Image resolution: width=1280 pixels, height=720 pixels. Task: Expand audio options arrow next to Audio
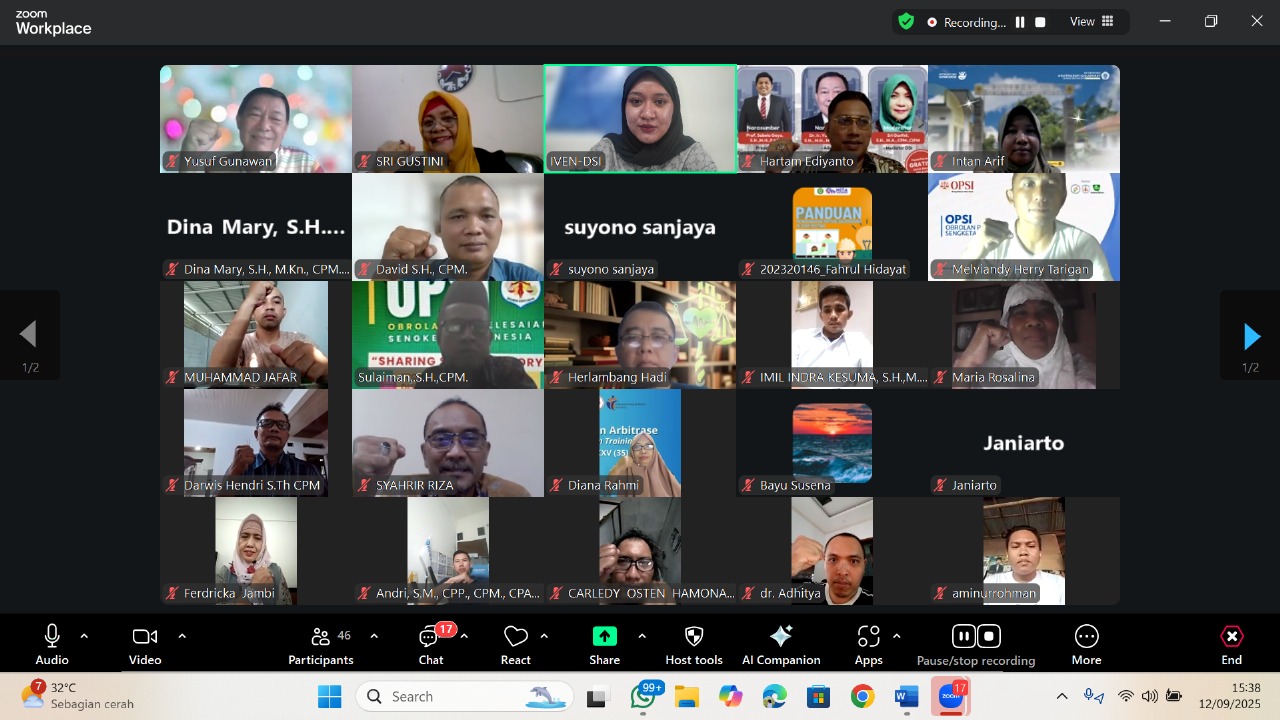[x=84, y=636]
